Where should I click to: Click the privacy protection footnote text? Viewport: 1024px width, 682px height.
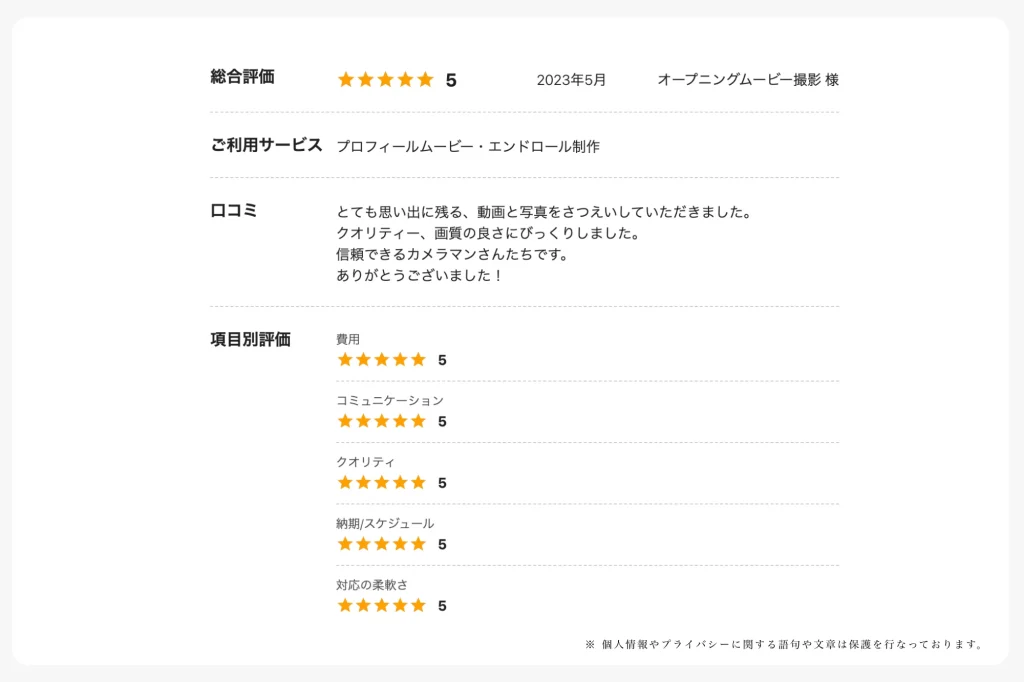tap(784, 644)
